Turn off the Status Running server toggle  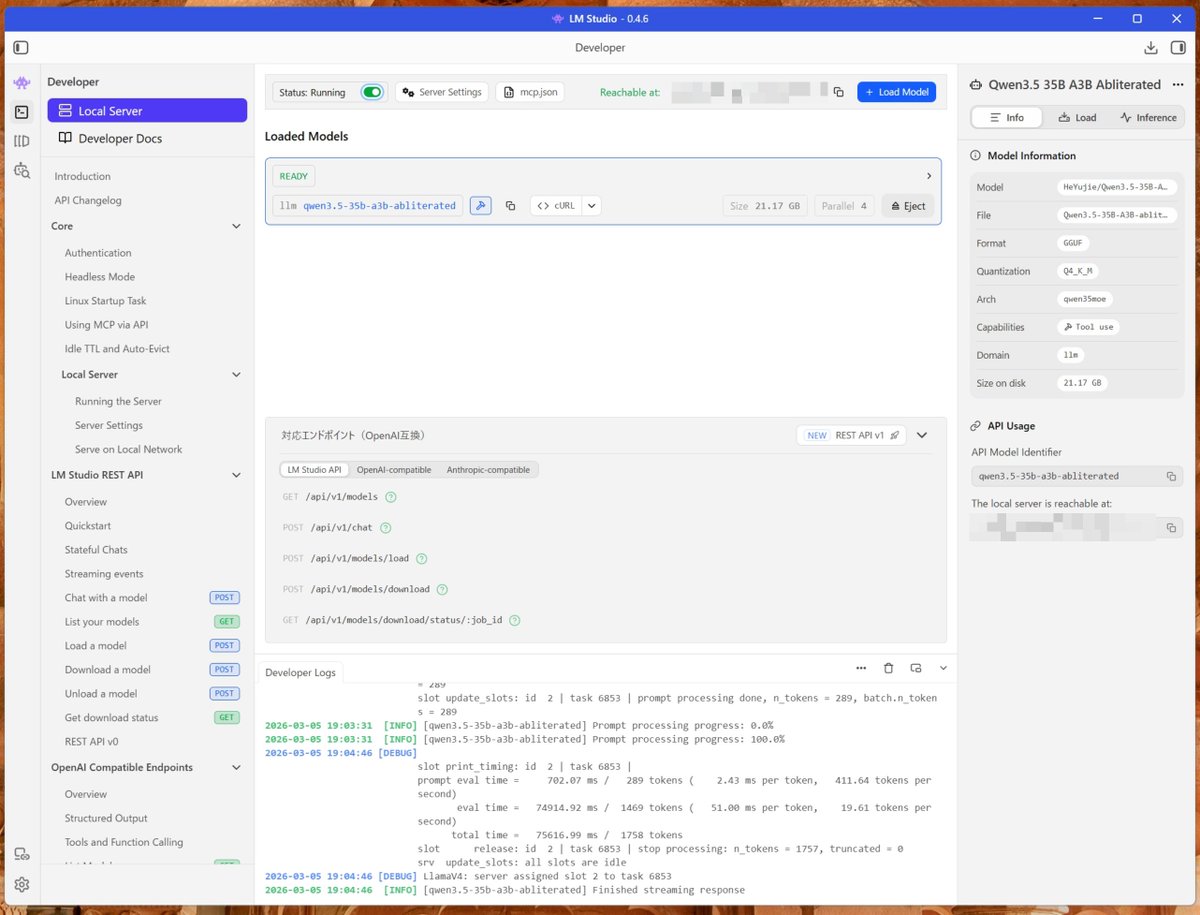pos(372,92)
